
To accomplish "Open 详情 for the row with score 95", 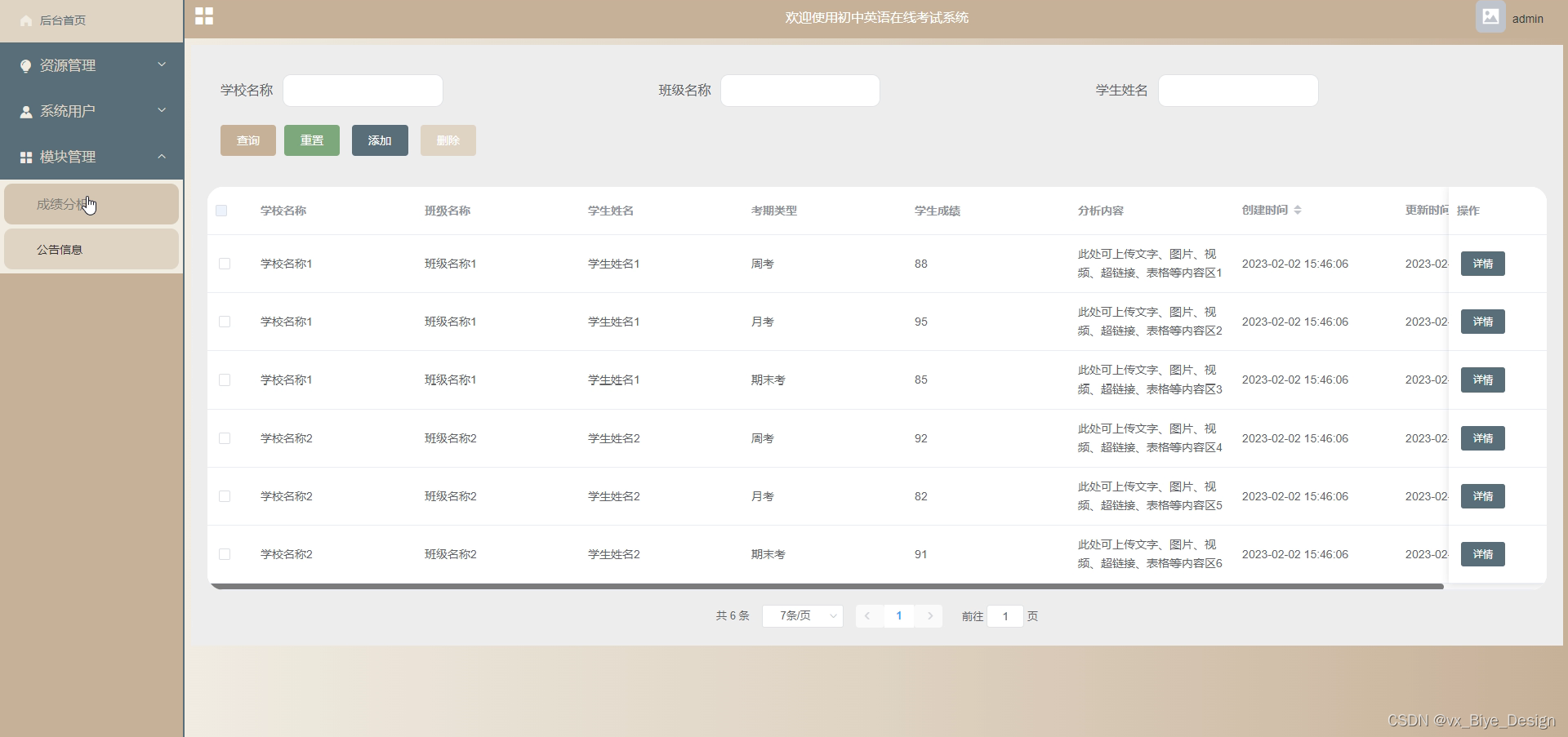I will (x=1483, y=322).
